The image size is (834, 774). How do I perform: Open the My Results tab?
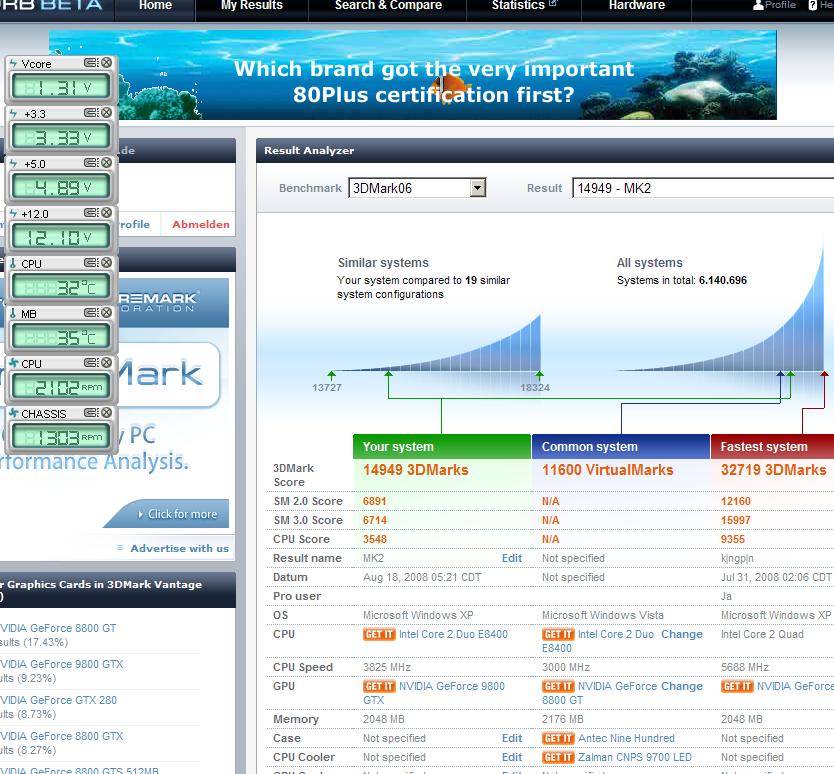coord(252,6)
